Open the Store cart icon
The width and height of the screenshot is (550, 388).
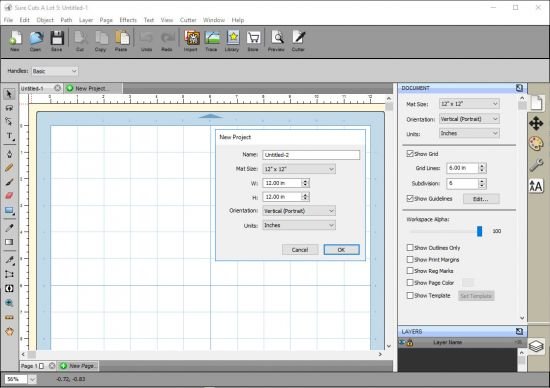pos(253,38)
